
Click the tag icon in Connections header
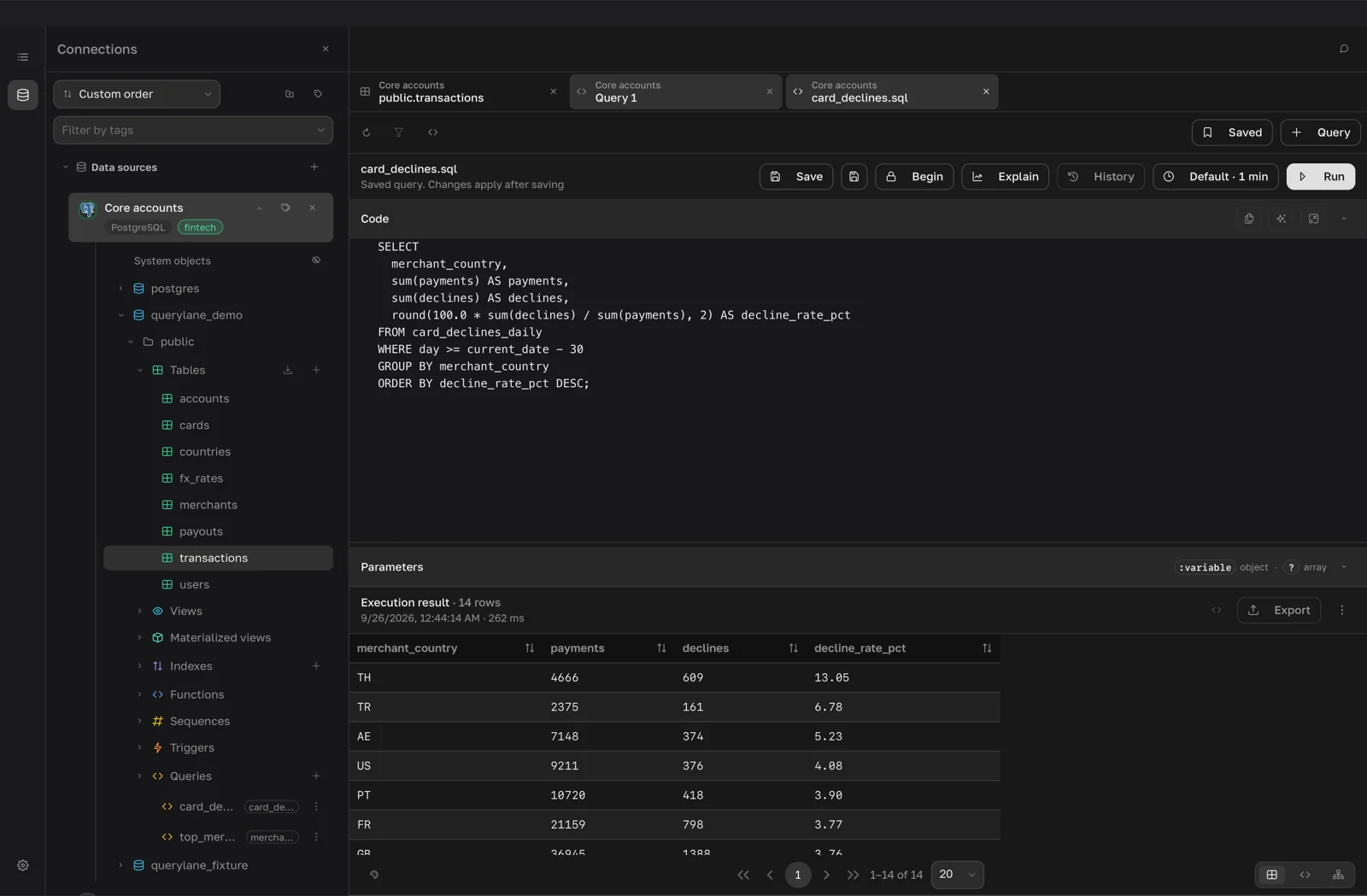click(318, 94)
